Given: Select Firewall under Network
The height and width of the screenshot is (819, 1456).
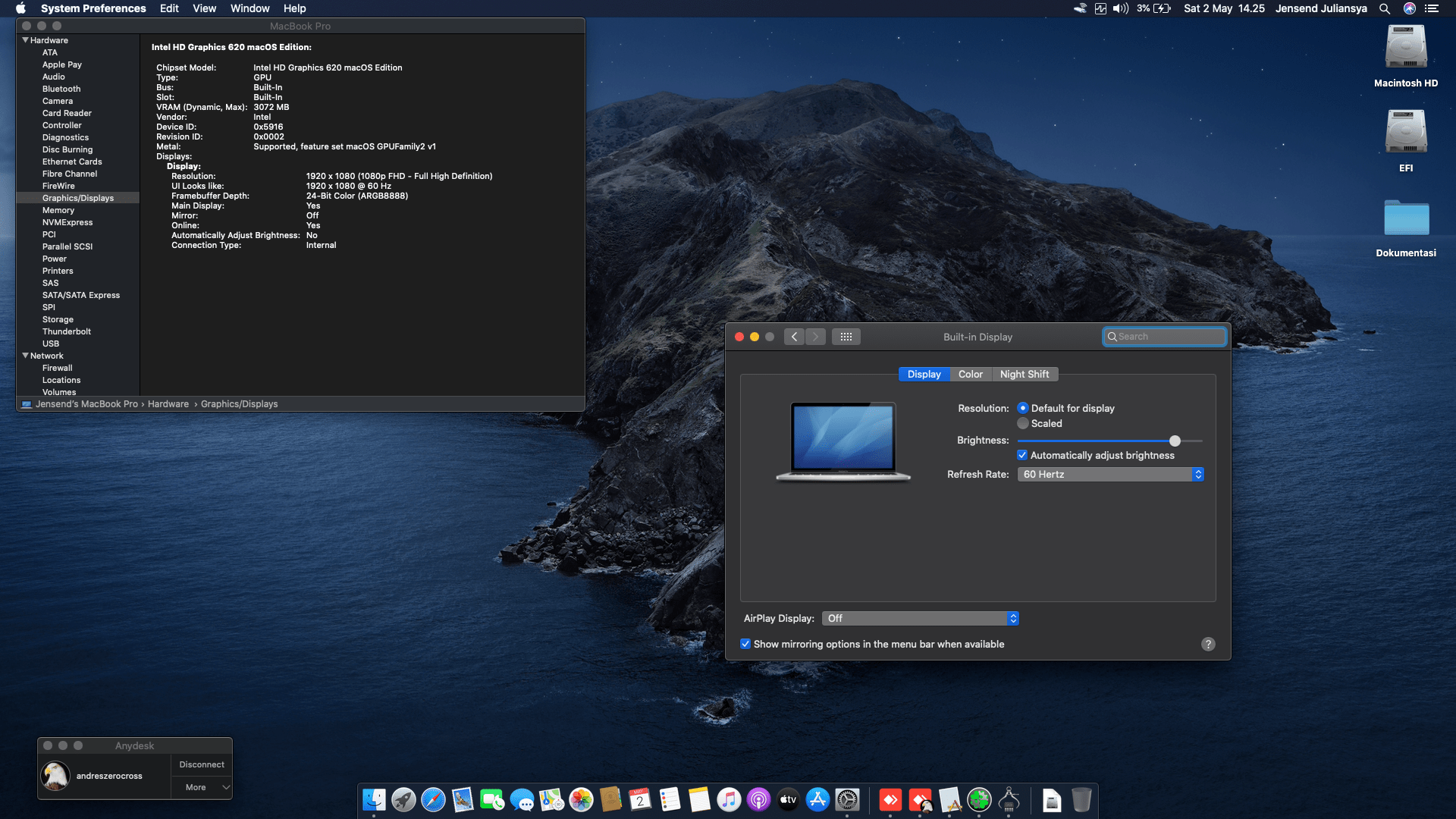Looking at the screenshot, I should pyautogui.click(x=58, y=368).
